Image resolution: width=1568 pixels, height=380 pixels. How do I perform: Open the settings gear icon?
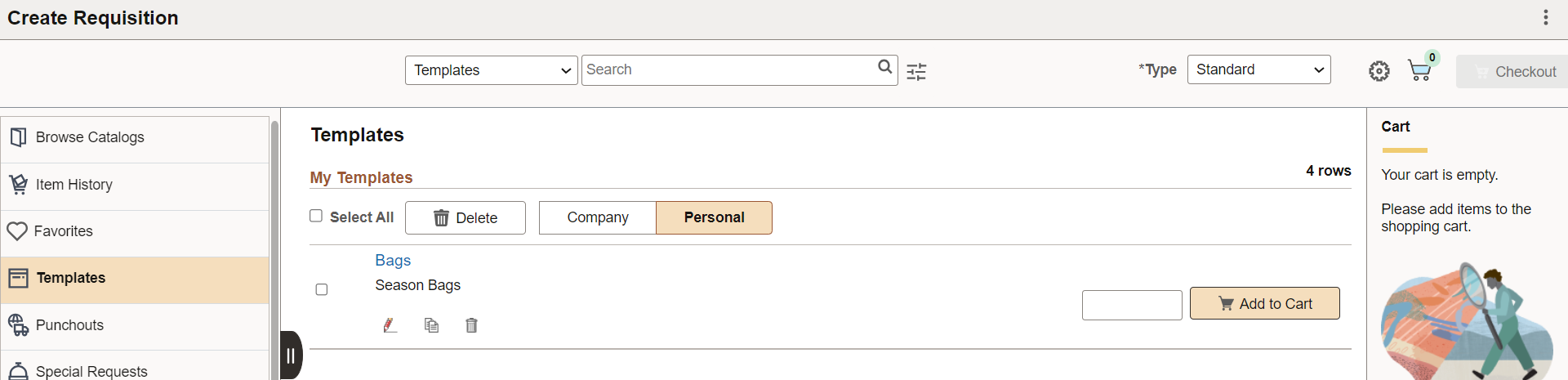click(1379, 71)
